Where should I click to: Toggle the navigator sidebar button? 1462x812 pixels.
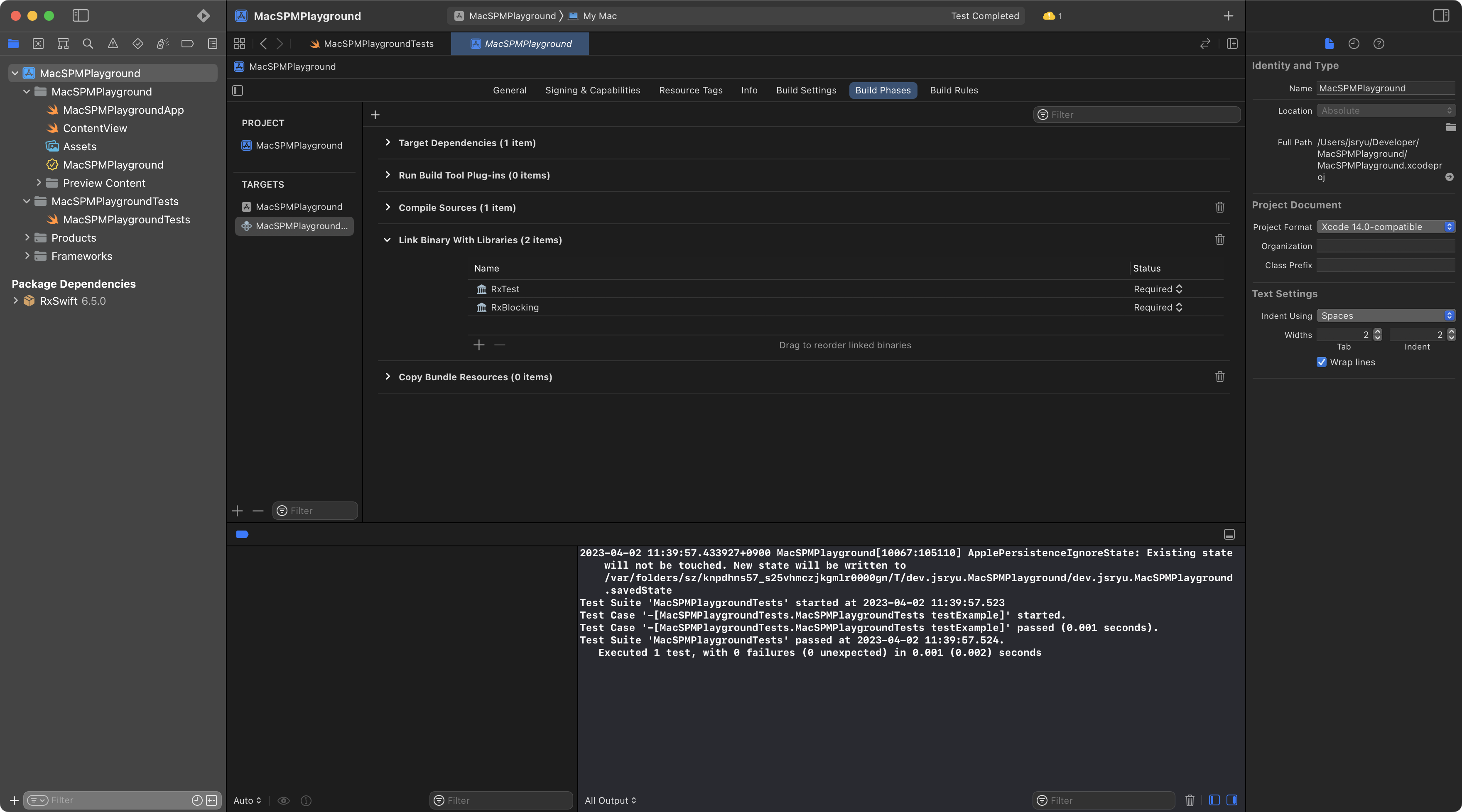click(x=81, y=15)
